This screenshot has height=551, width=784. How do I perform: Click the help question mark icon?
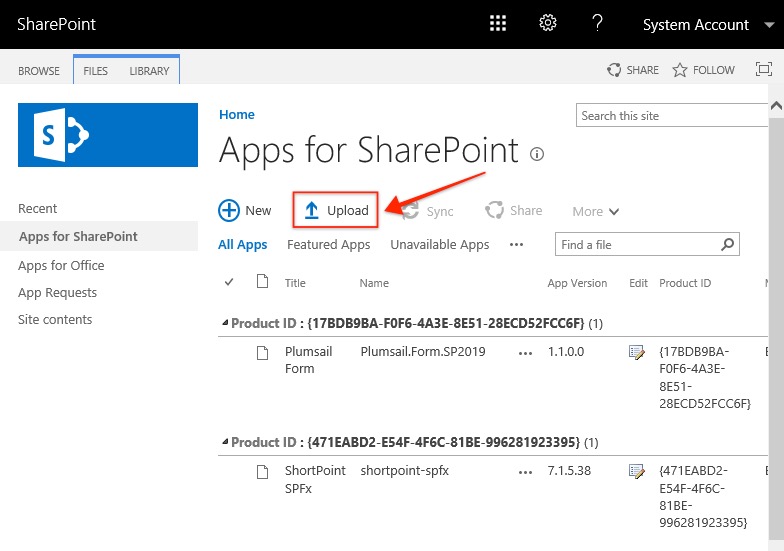tap(597, 23)
